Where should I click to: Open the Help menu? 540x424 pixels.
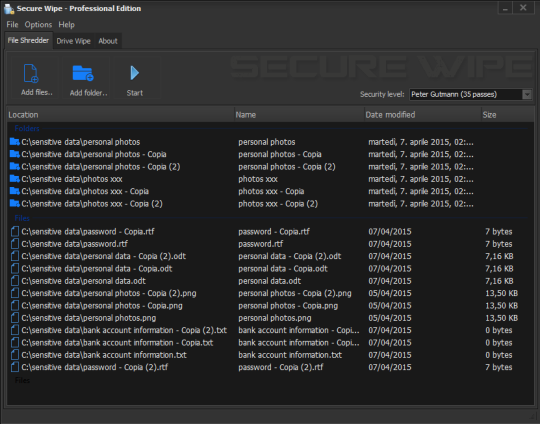click(66, 25)
